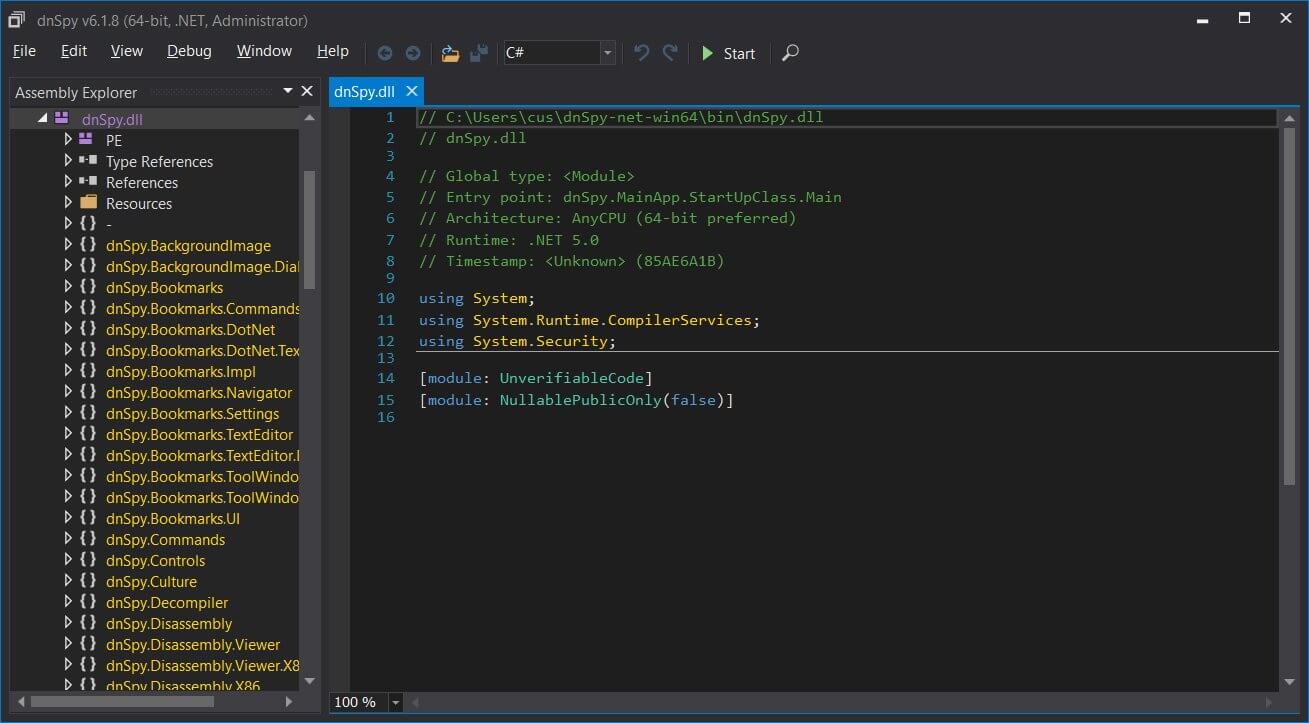
Task: Click braces icon beside dnSpy.Bookmarks.Settings
Action: pos(87,412)
